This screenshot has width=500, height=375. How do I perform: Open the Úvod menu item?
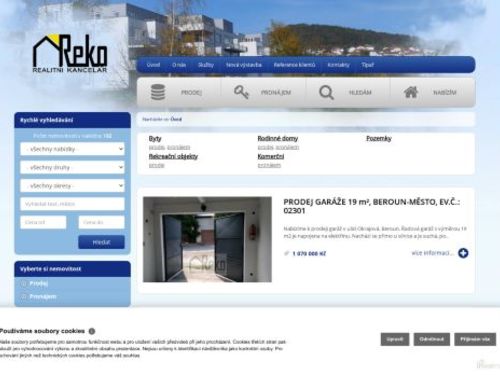click(x=153, y=65)
